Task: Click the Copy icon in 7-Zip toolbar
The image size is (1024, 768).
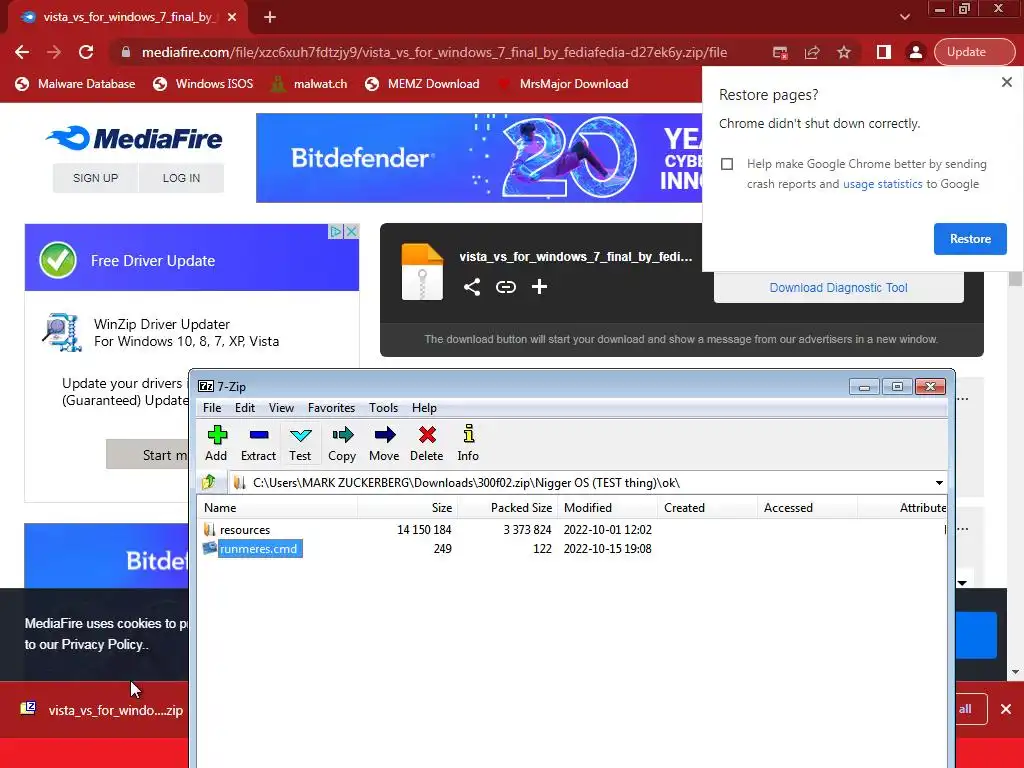Action: (x=342, y=443)
